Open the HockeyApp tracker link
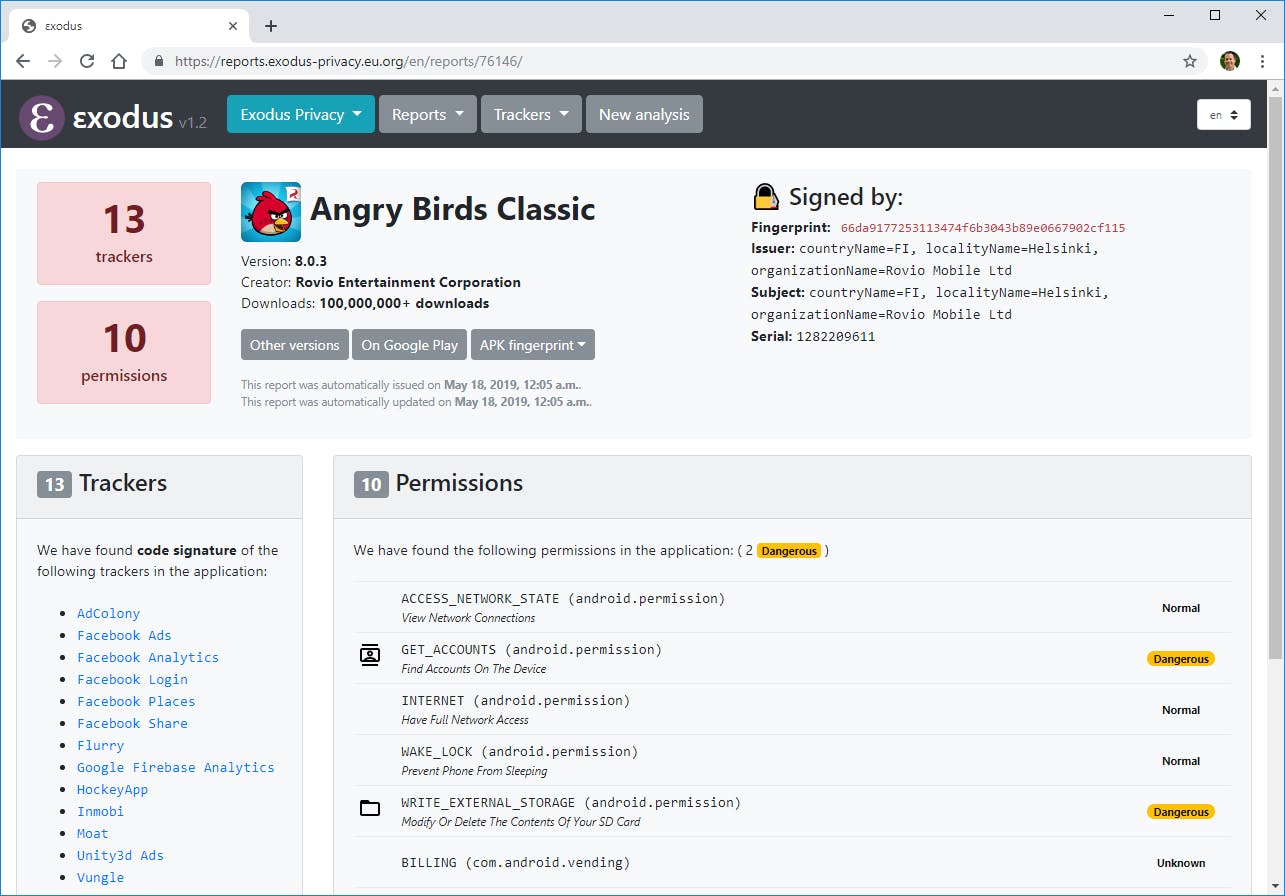 tap(113, 789)
